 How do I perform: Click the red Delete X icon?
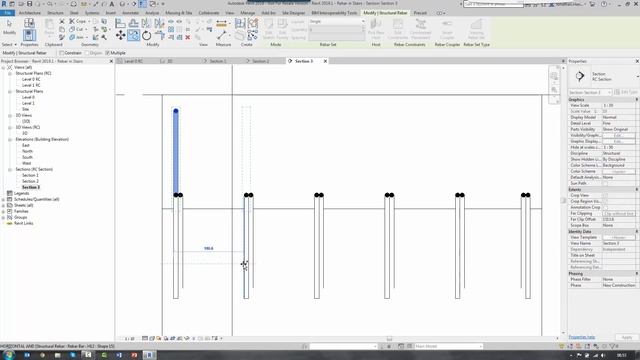click(x=188, y=37)
